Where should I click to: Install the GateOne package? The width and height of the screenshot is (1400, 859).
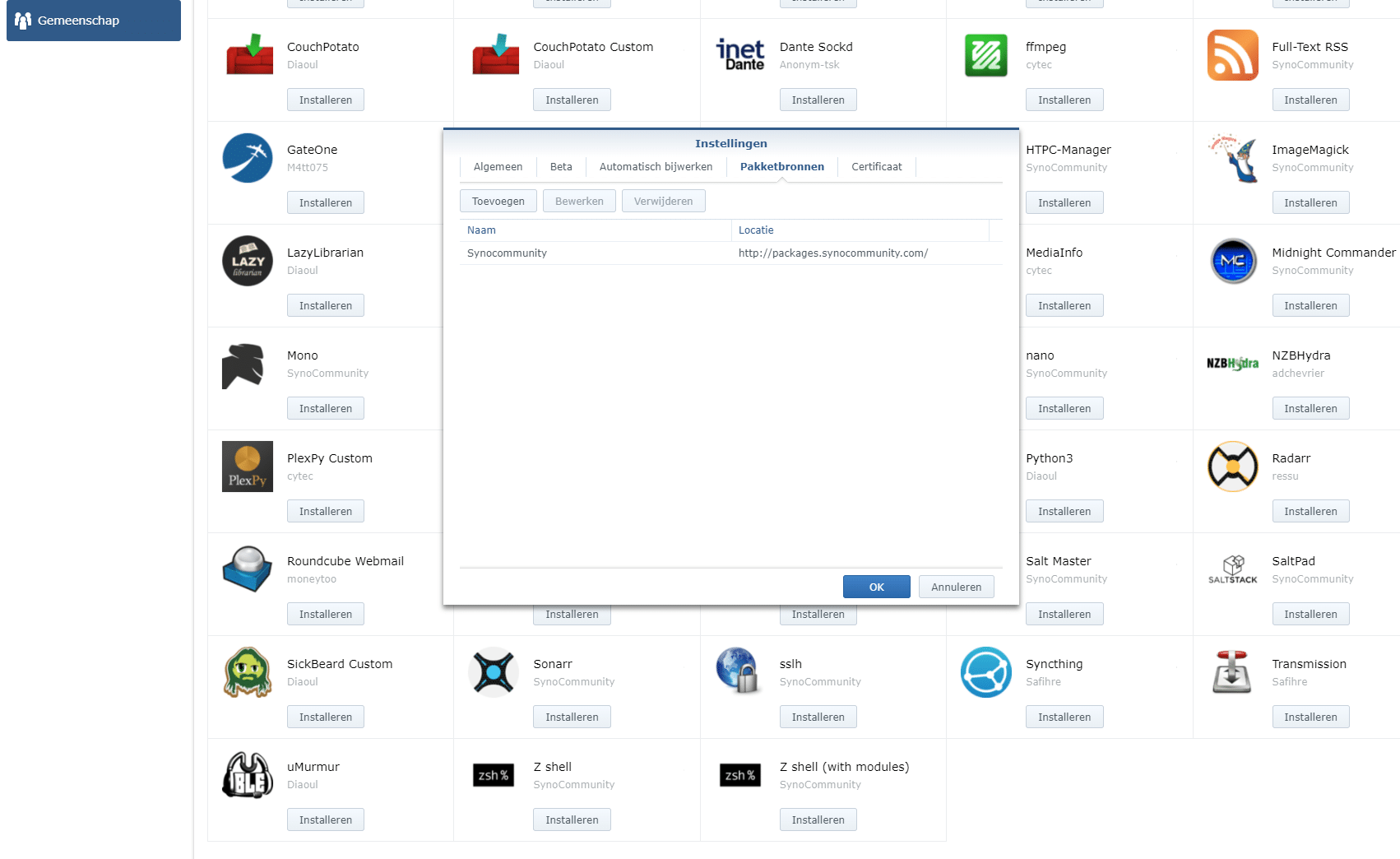coord(326,202)
